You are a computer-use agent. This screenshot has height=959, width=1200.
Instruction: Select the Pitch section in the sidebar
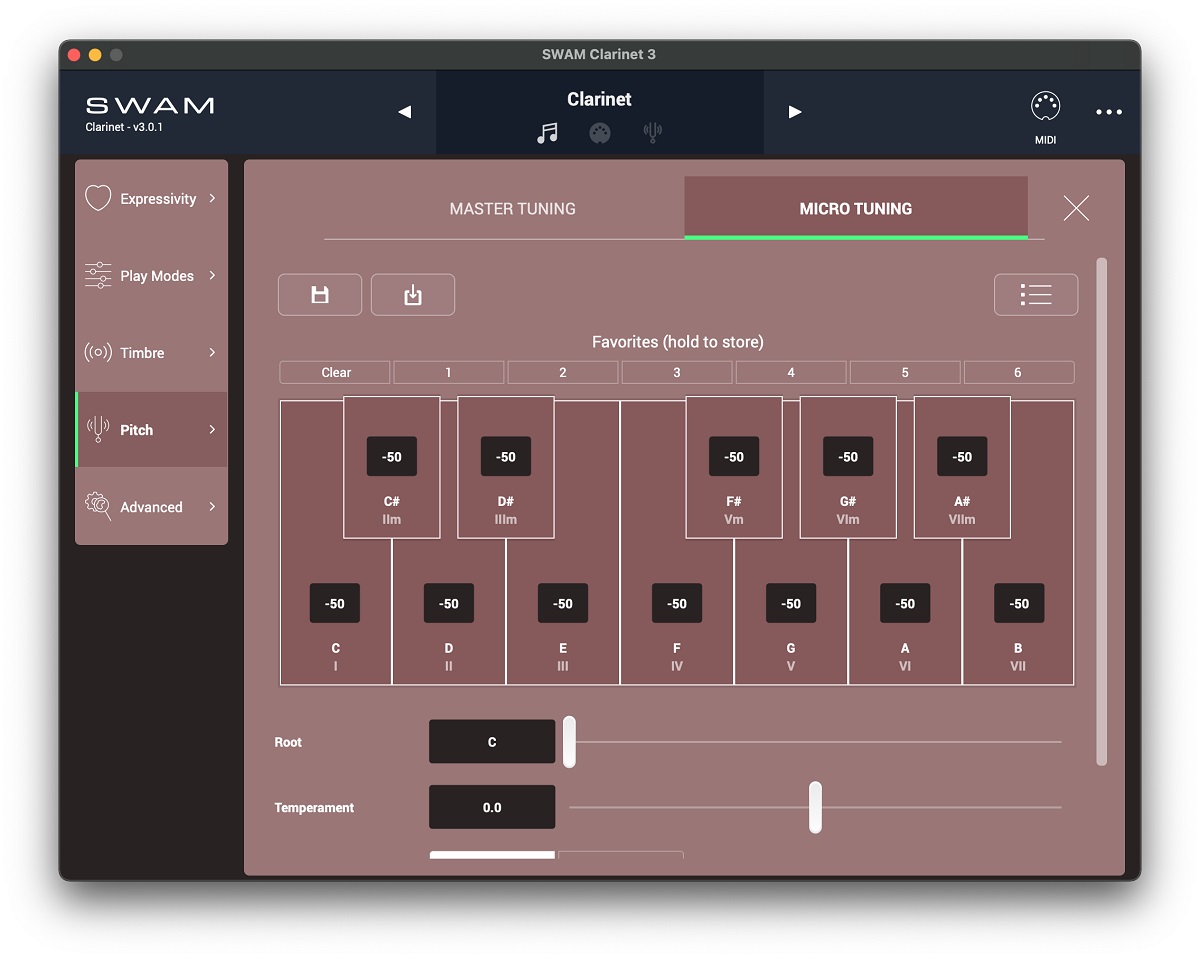coord(152,430)
